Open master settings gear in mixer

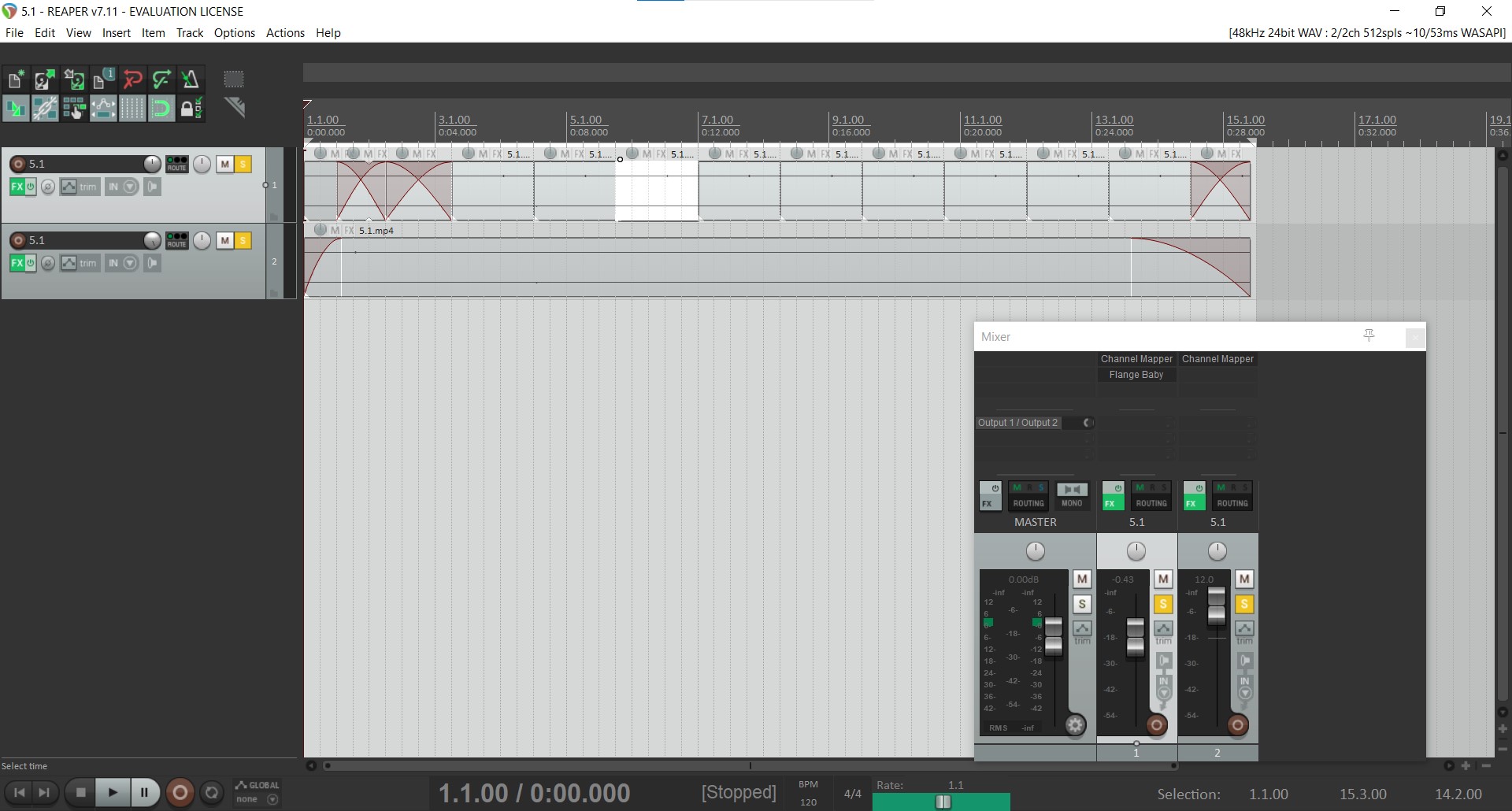click(1075, 725)
